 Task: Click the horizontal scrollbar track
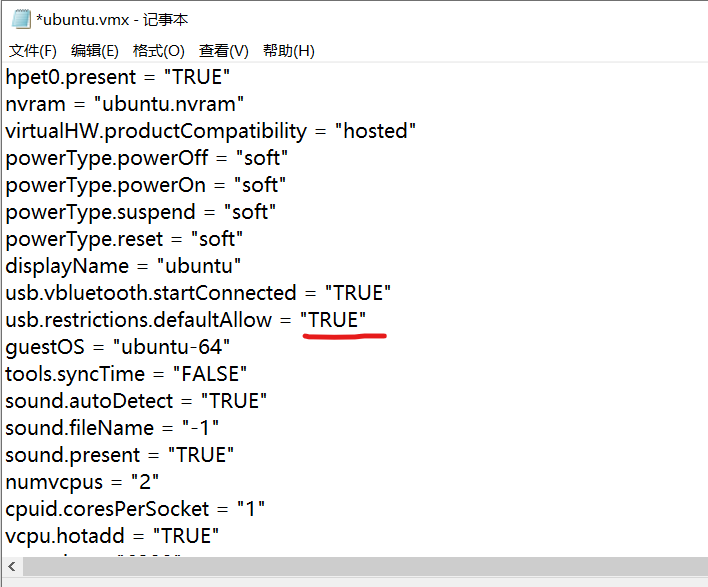pyautogui.click(x=365, y=566)
